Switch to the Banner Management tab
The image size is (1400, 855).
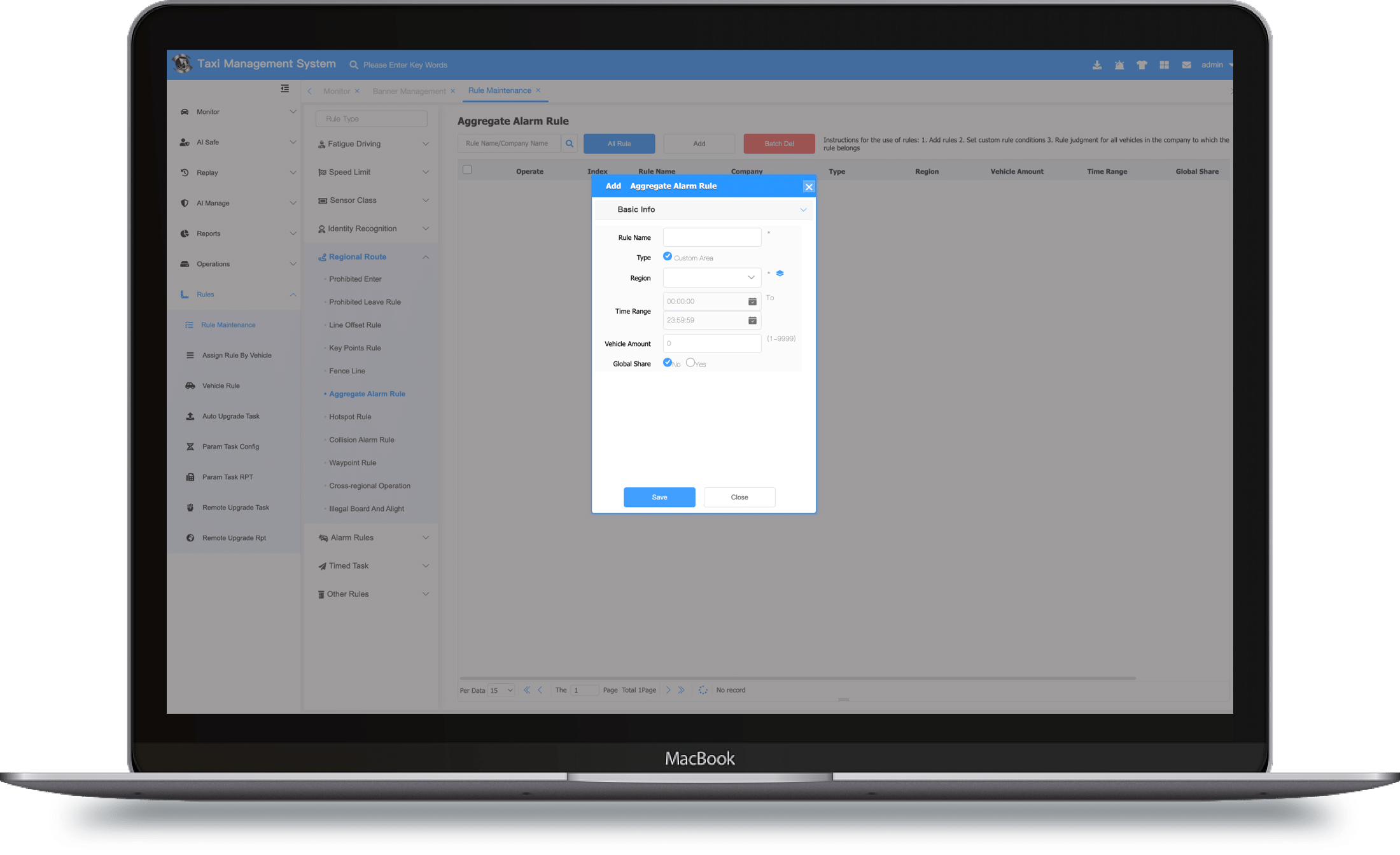pos(409,91)
